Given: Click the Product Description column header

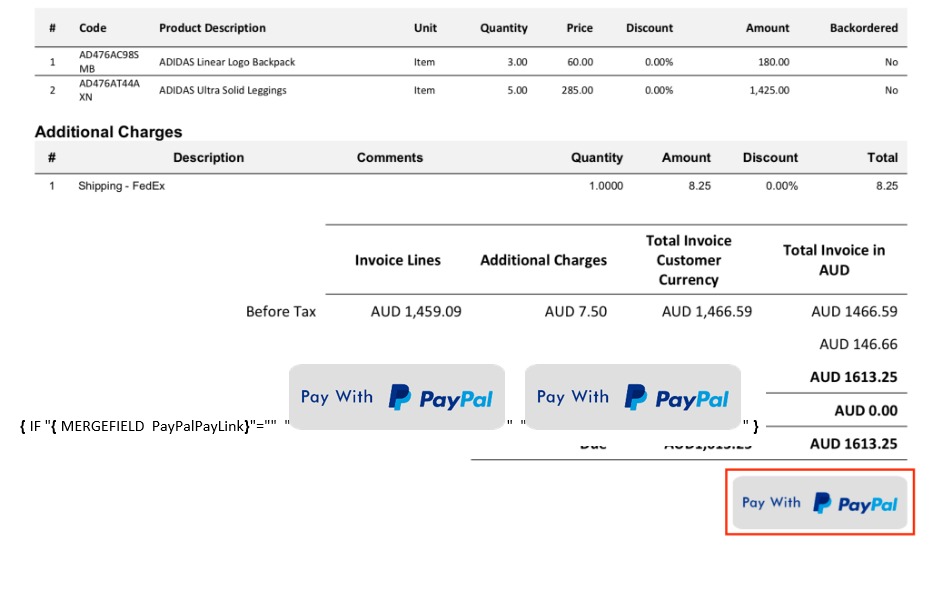Looking at the screenshot, I should pos(212,28).
